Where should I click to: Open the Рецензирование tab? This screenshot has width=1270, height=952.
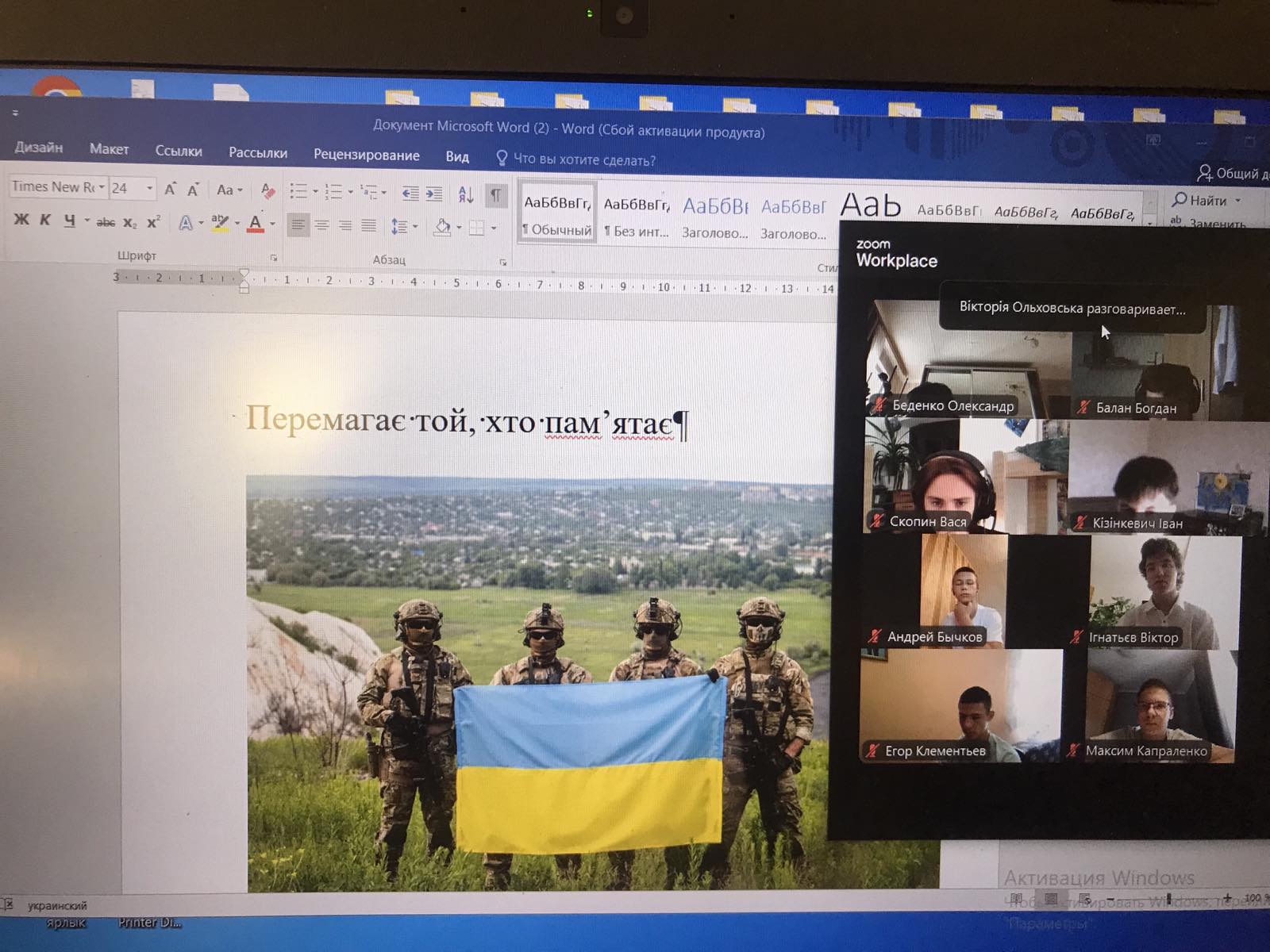tap(367, 155)
